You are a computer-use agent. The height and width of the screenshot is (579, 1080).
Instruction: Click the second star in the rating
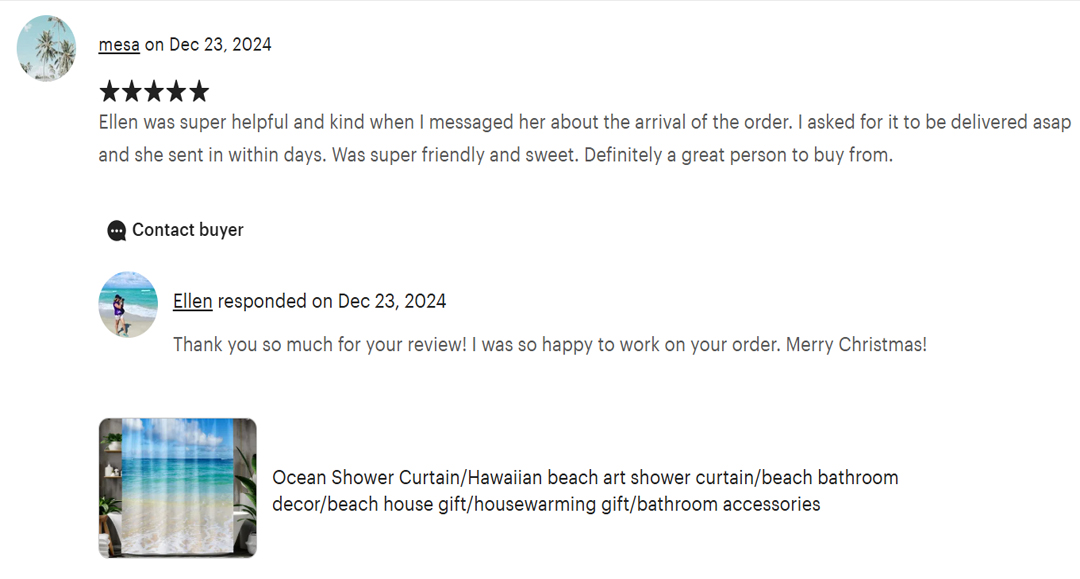point(131,93)
